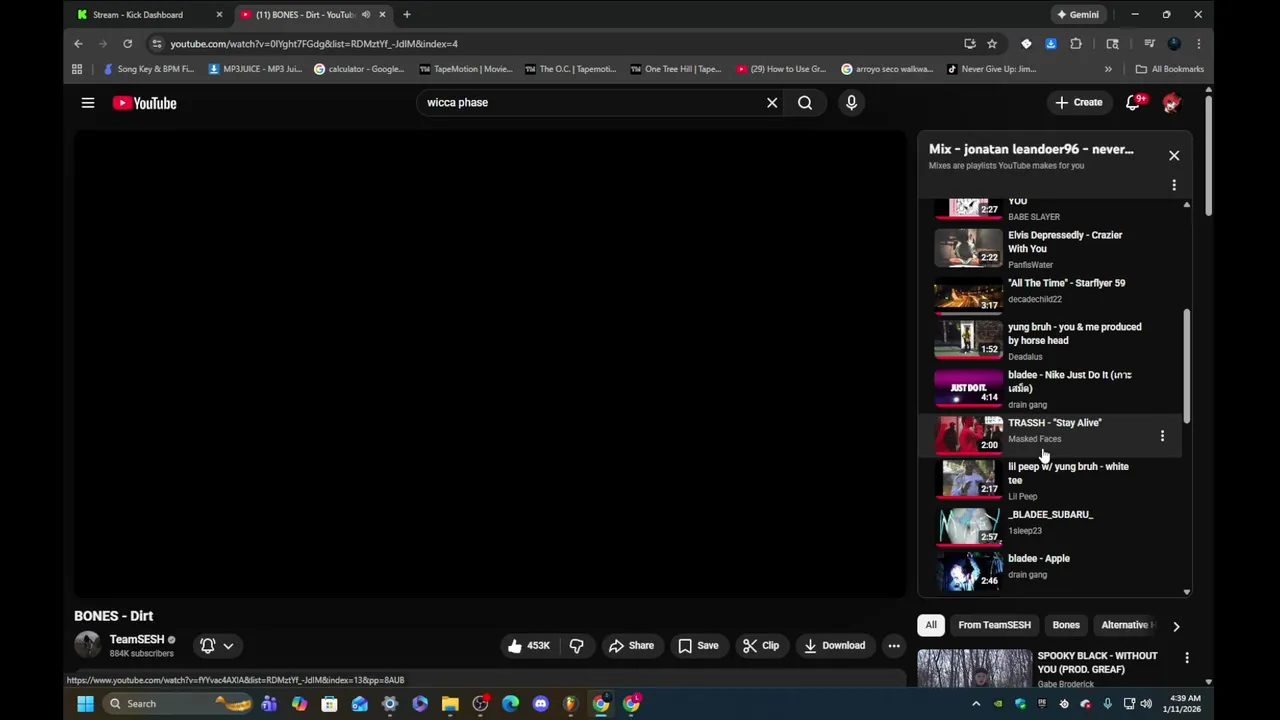Open Chrome extensions puzzle icon

pyautogui.click(x=1076, y=44)
